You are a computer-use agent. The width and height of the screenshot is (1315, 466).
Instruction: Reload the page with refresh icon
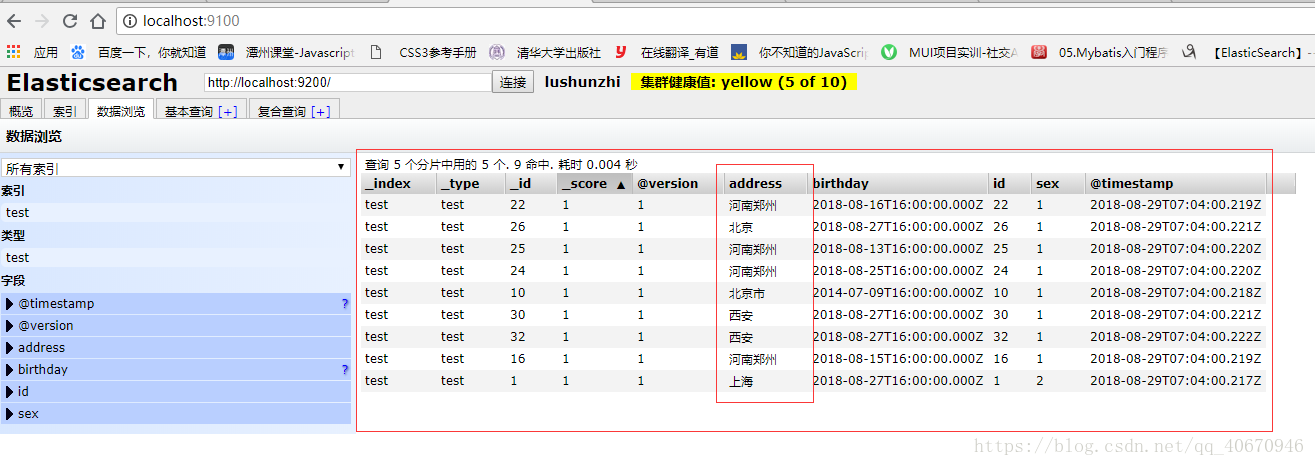pos(70,20)
